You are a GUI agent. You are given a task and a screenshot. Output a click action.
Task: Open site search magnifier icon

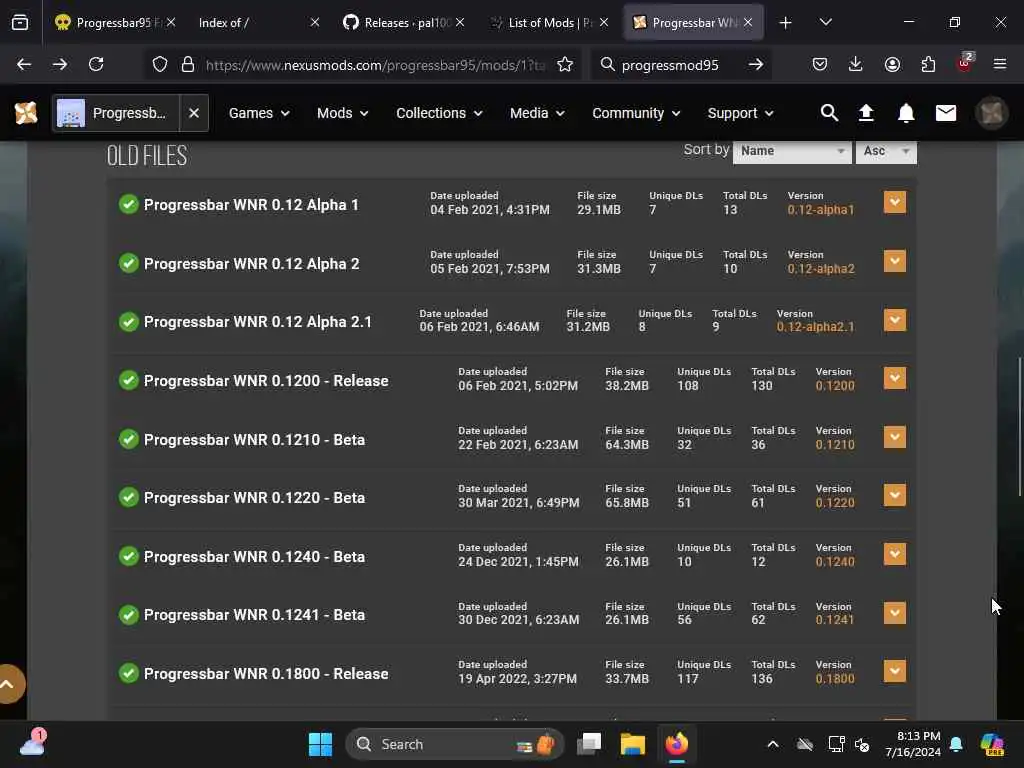(x=829, y=113)
